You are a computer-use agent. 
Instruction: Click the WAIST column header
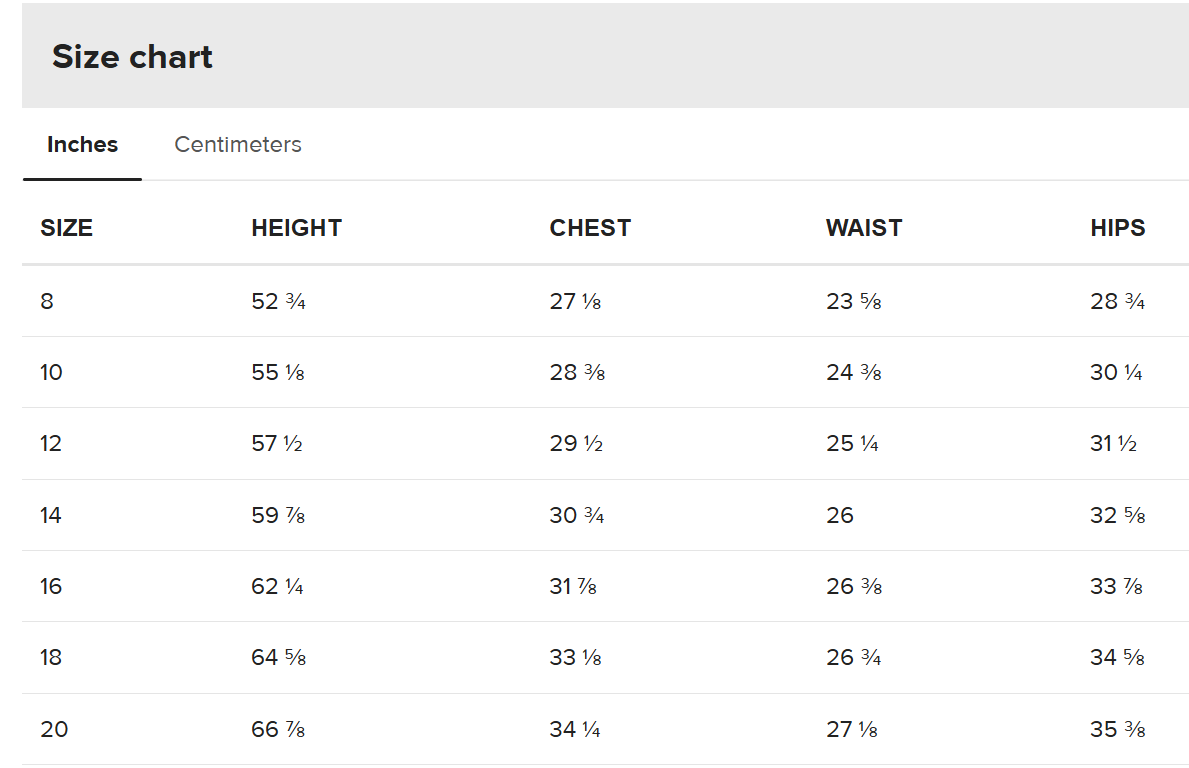click(x=864, y=228)
